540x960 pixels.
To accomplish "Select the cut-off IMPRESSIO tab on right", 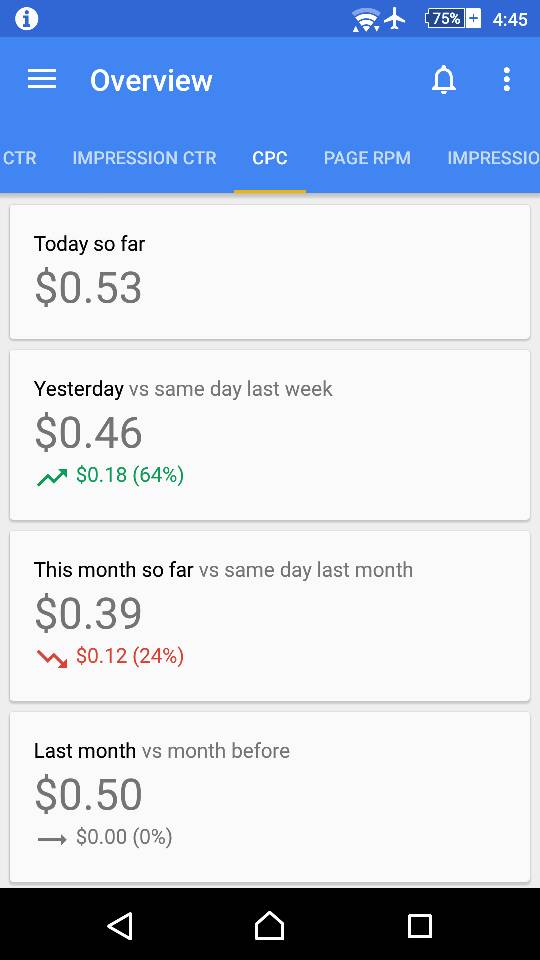I will 493,158.
